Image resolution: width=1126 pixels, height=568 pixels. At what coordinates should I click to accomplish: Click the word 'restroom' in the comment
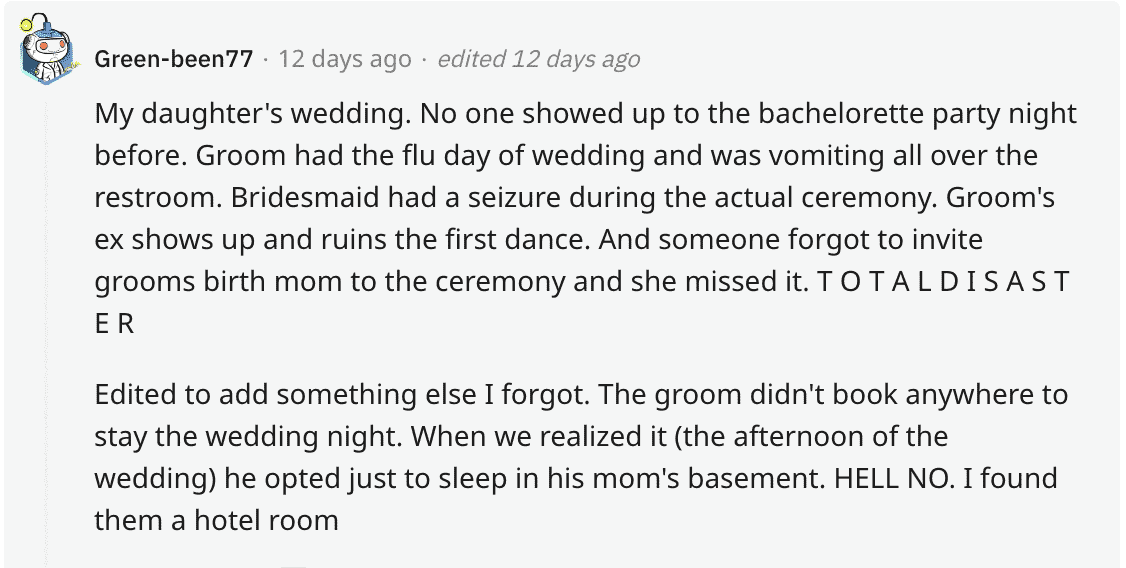click(x=154, y=197)
